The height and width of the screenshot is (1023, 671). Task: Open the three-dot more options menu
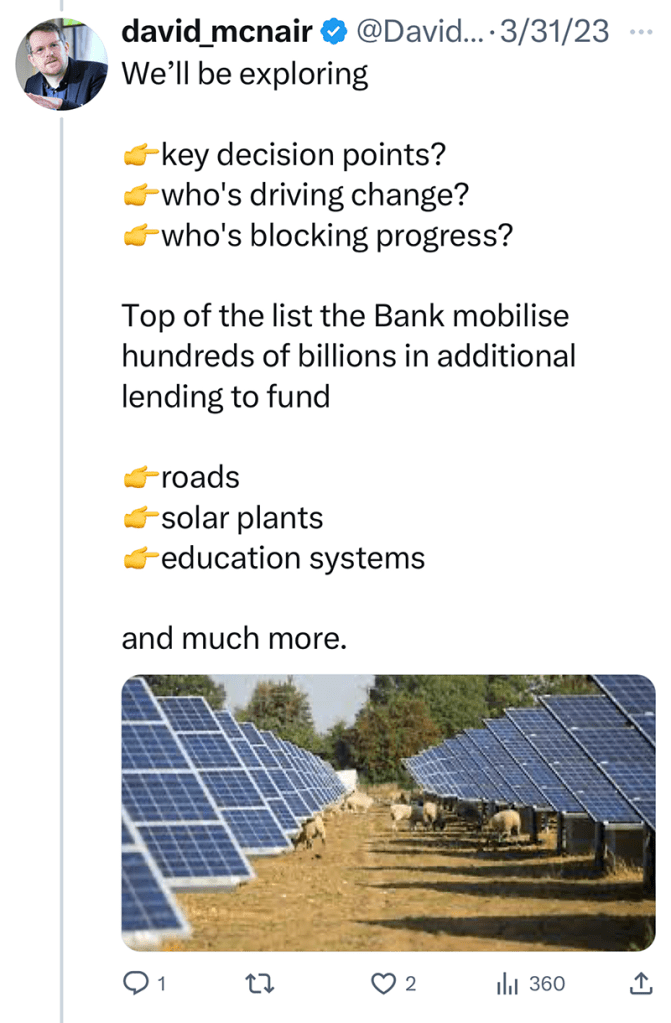point(639,30)
